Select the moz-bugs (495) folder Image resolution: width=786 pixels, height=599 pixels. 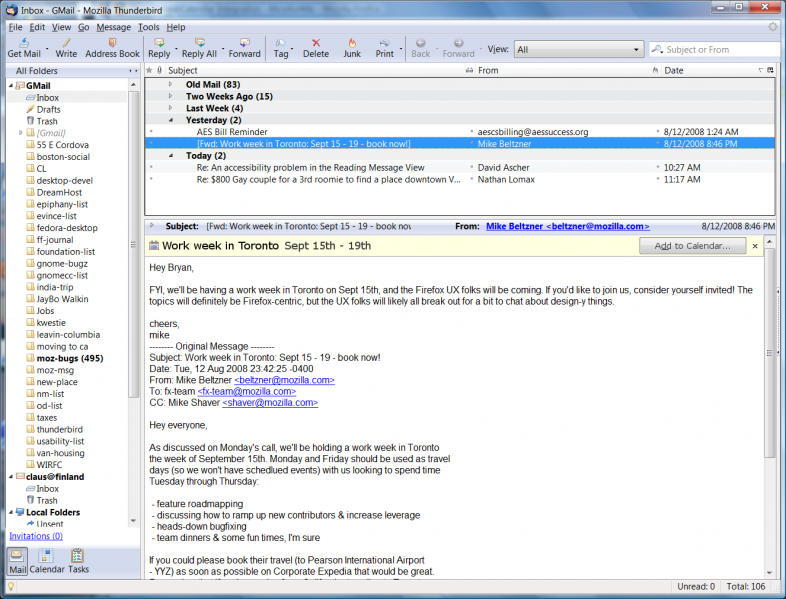click(x=70, y=358)
